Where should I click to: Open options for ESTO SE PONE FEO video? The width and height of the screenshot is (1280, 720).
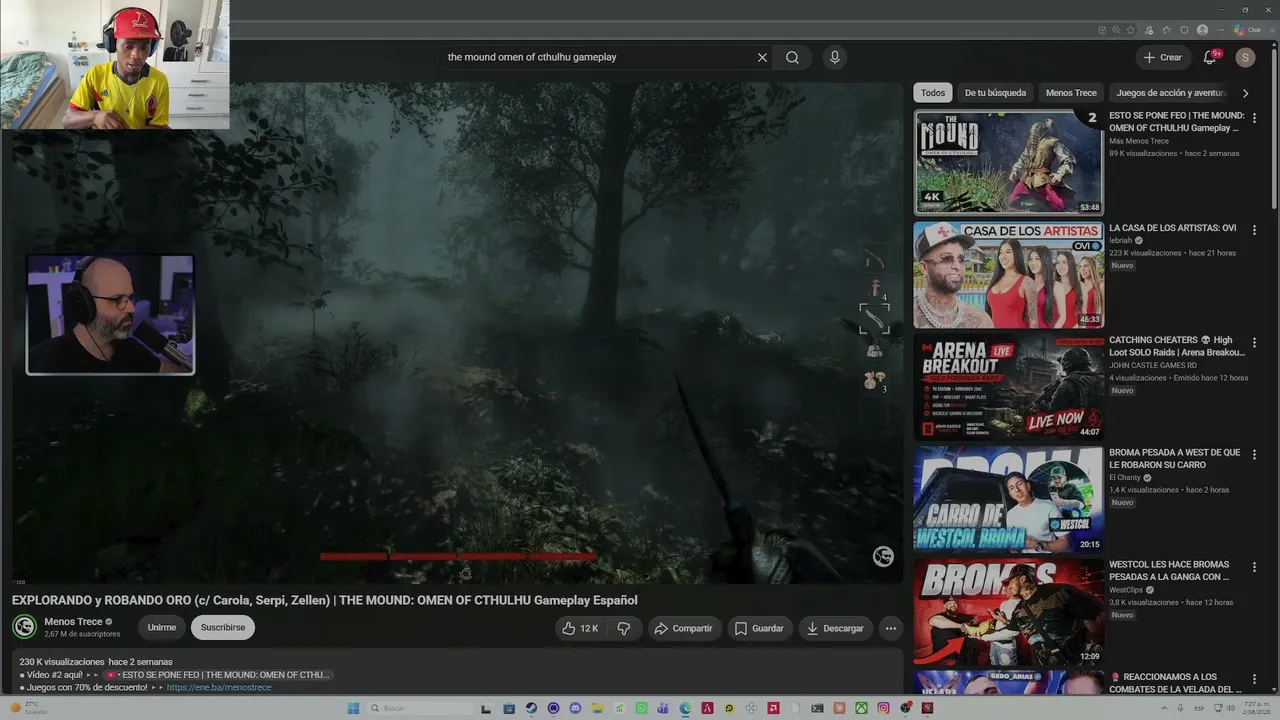click(1254, 118)
